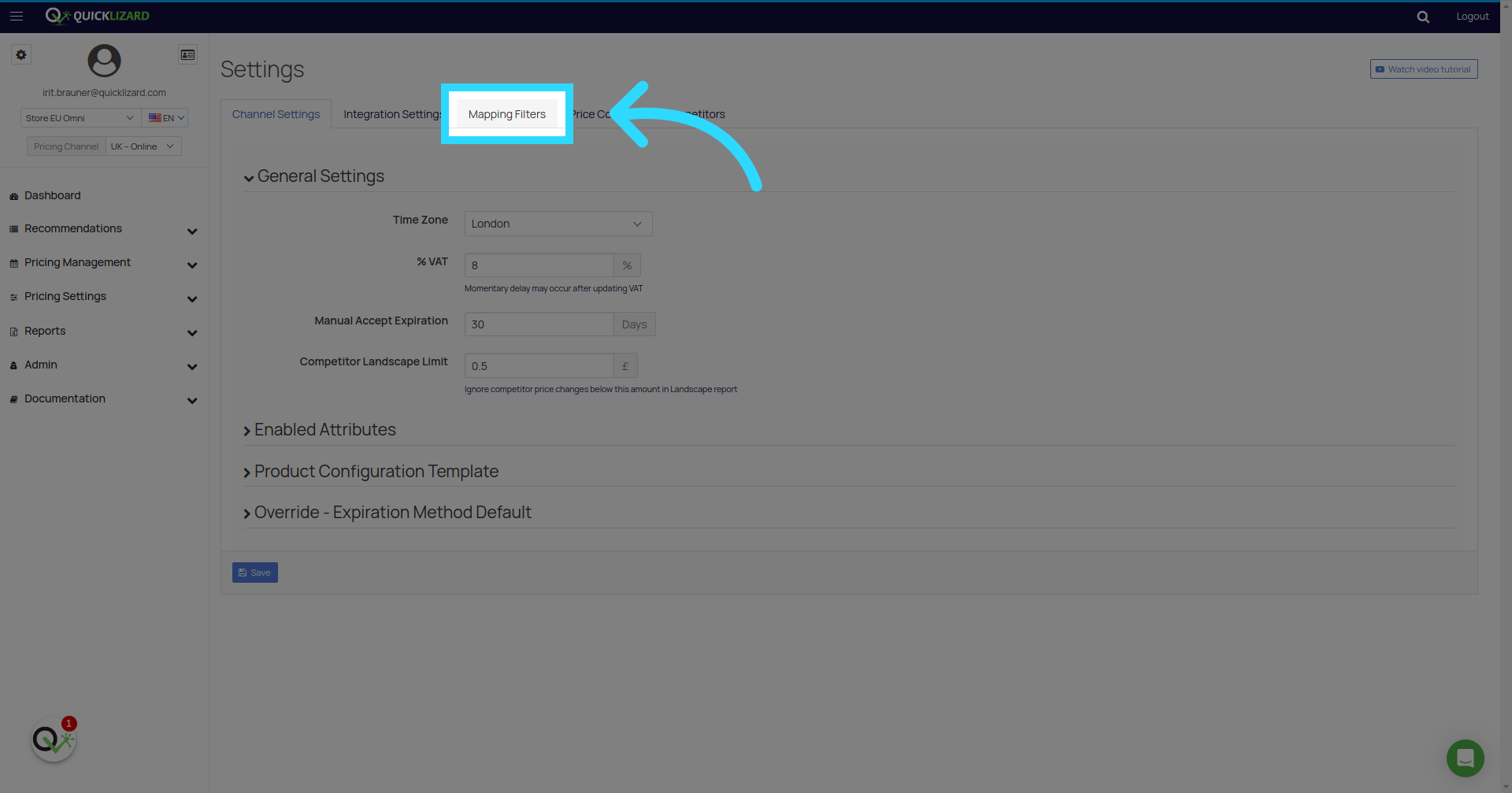
Task: Expand the Recommendations sidebar menu
Action: 104,229
